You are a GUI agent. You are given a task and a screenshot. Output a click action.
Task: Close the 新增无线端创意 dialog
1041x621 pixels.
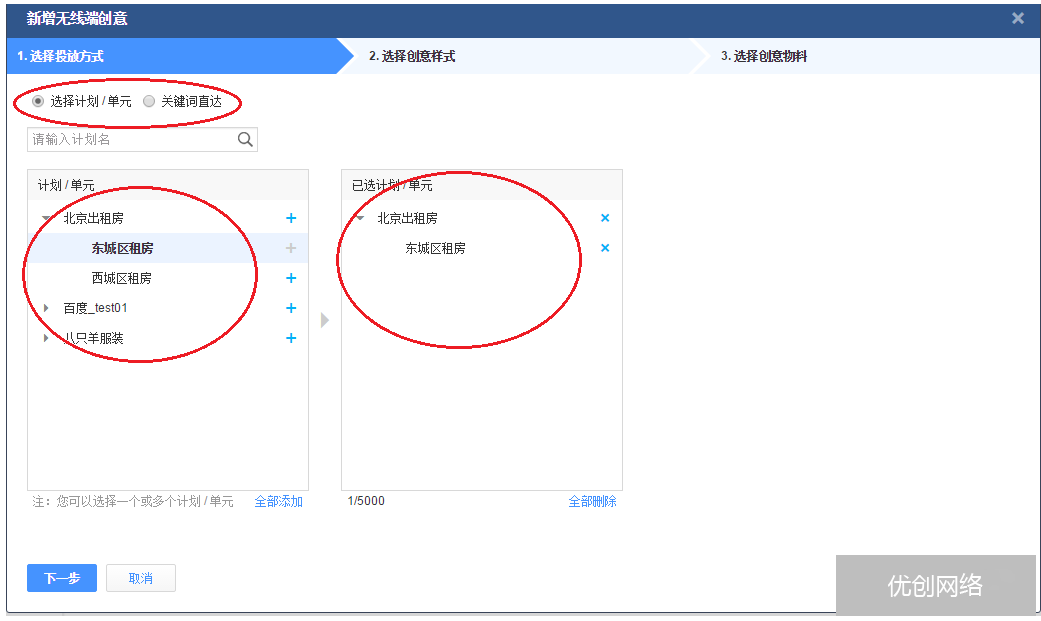pos(1018,19)
